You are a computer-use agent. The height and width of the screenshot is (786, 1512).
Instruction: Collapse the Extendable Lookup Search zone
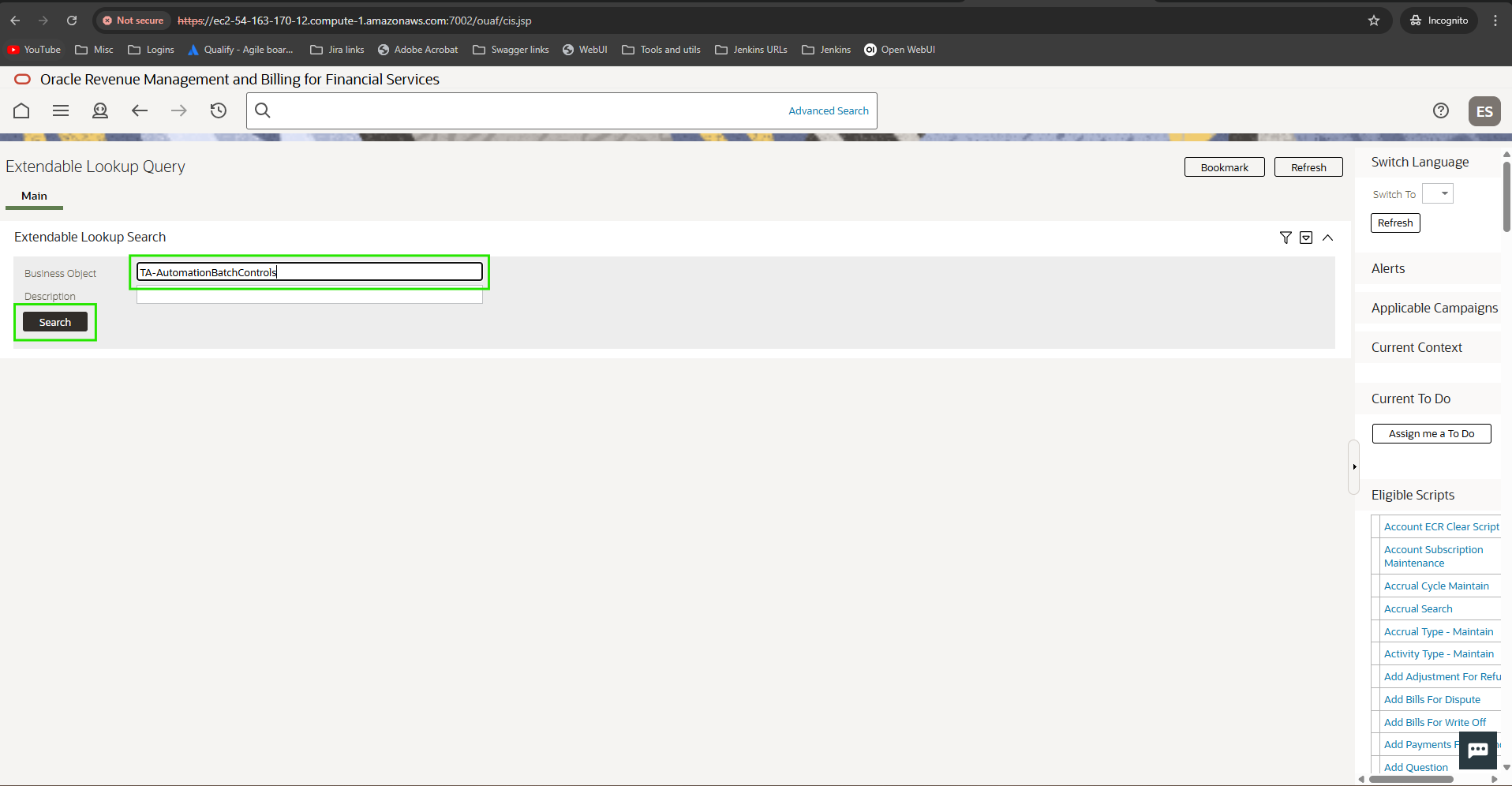(1328, 238)
